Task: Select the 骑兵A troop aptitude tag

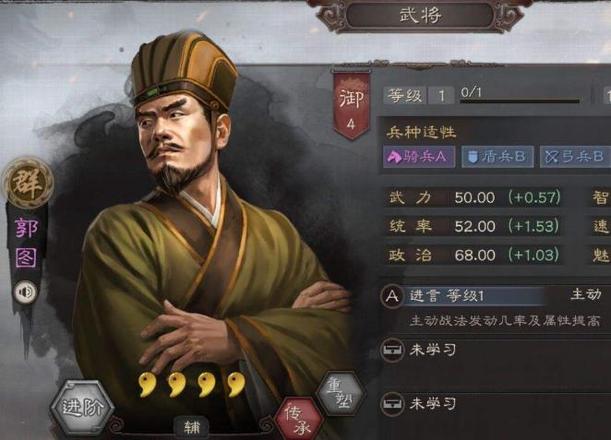Action: (x=419, y=157)
